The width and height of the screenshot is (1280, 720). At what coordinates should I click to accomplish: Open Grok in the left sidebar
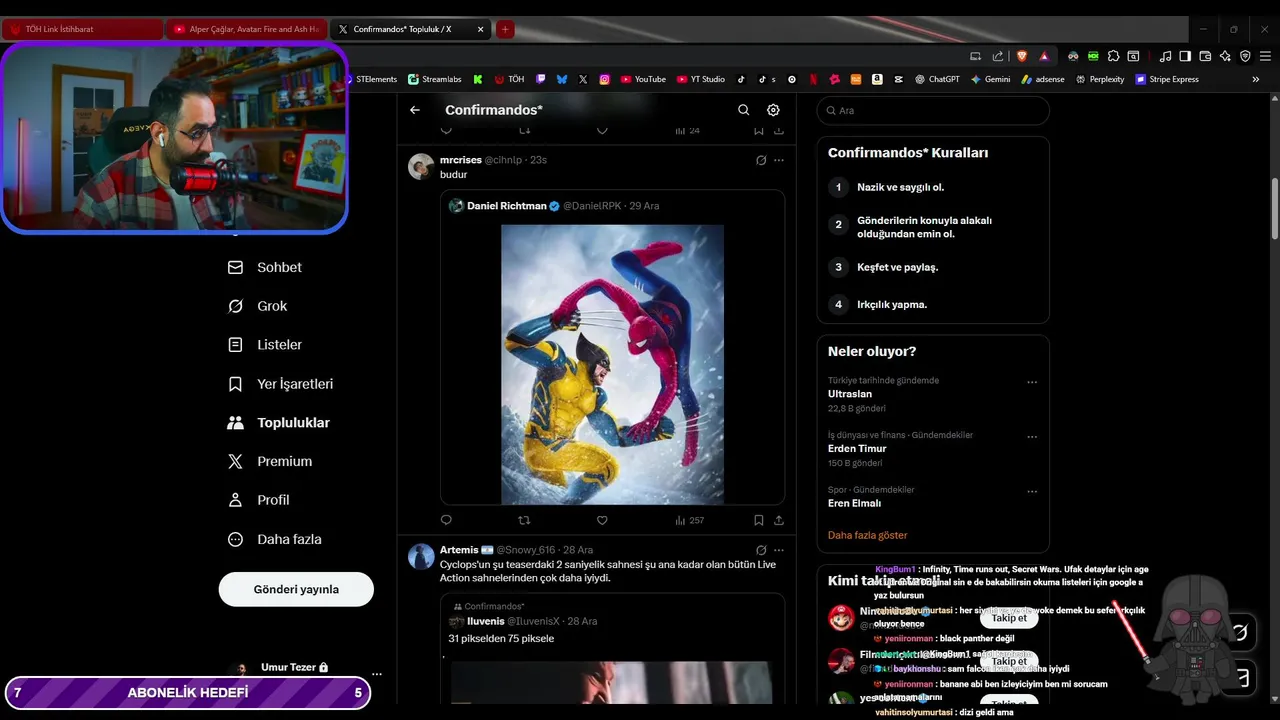click(x=258, y=306)
